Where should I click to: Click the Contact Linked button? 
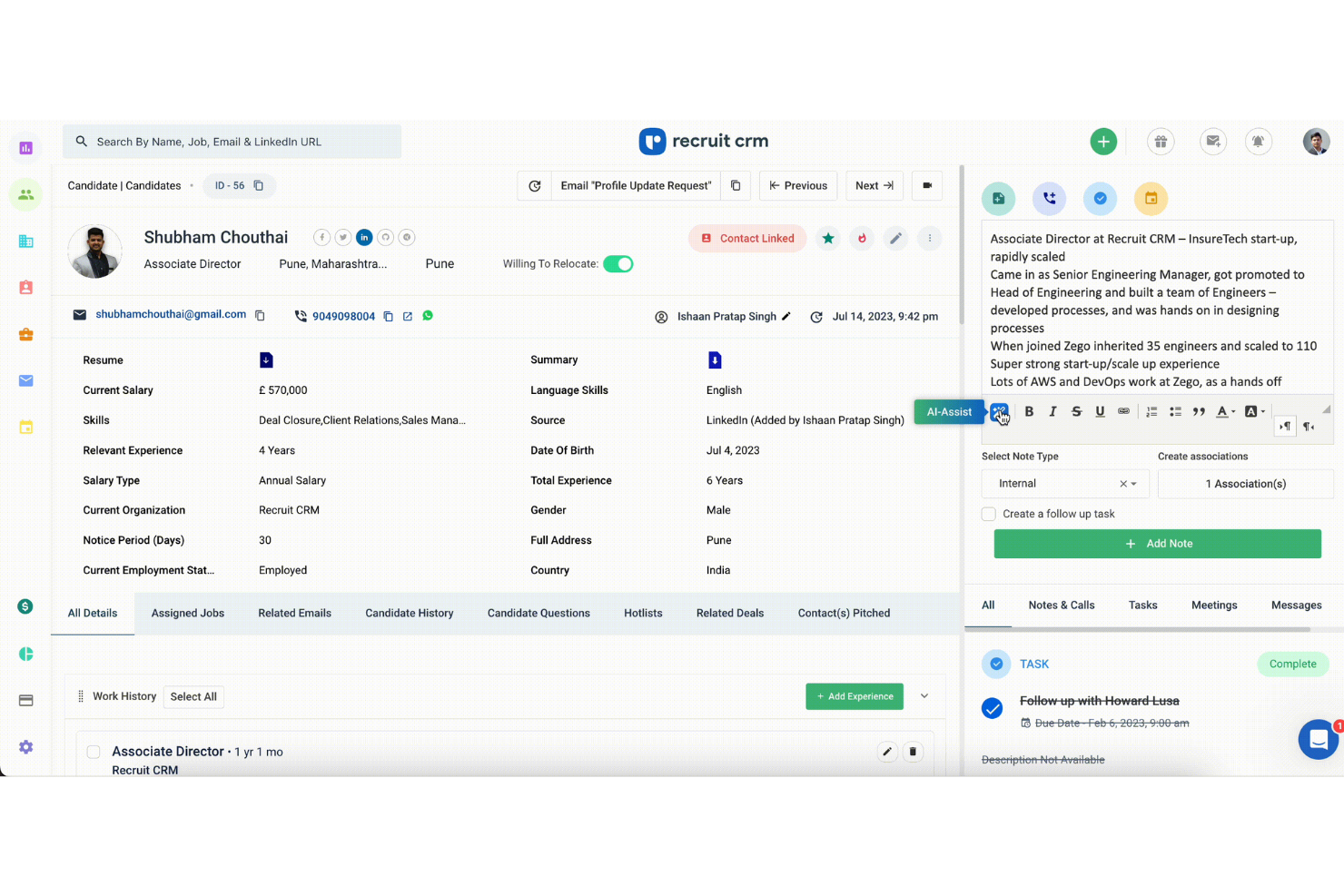[747, 239]
